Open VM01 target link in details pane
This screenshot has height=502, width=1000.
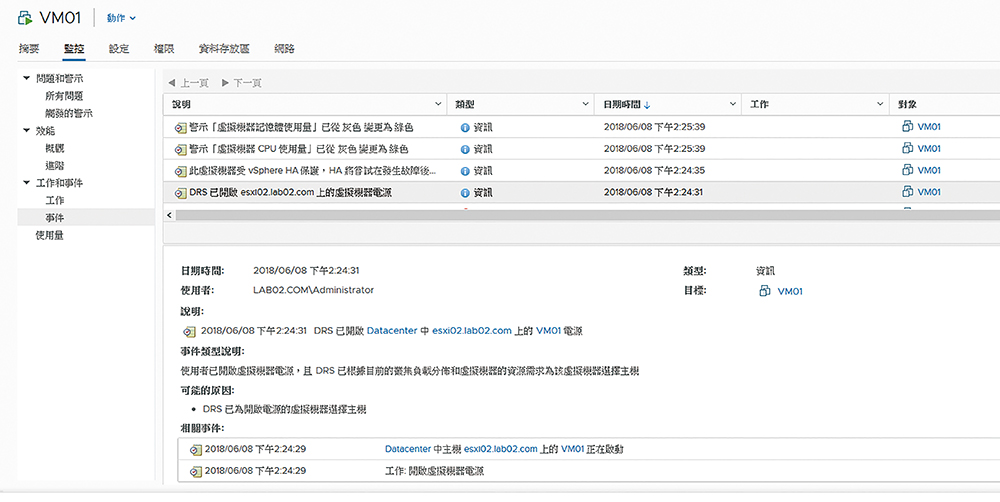click(790, 292)
